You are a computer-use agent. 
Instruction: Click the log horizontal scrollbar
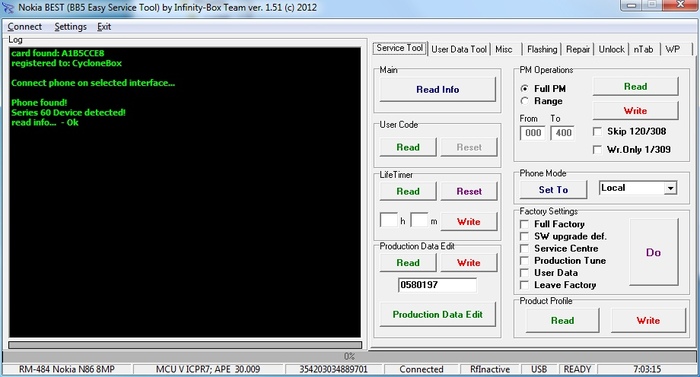185,345
